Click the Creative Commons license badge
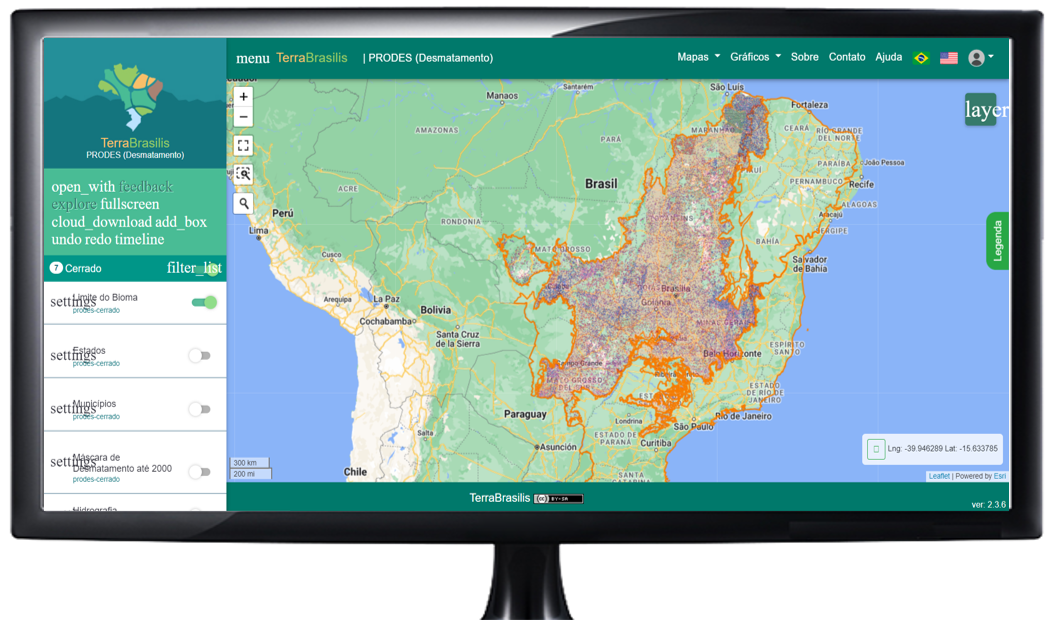Viewport: 1054px width, 620px height. (559, 499)
